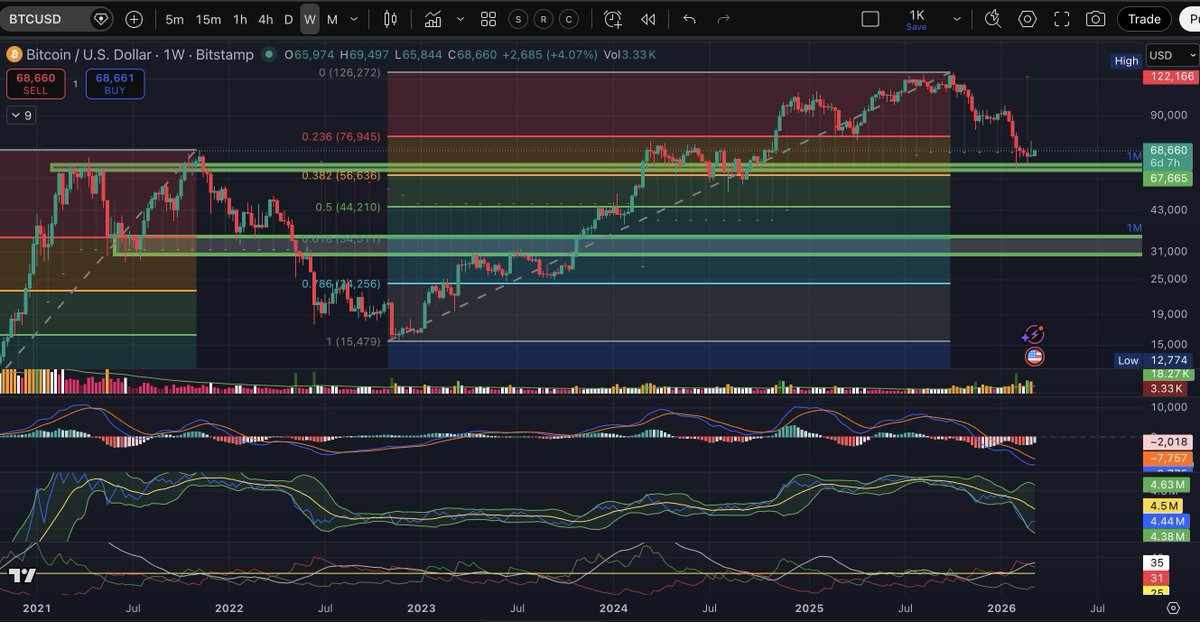Click the blue 68,661 BUY button

[x=115, y=83]
